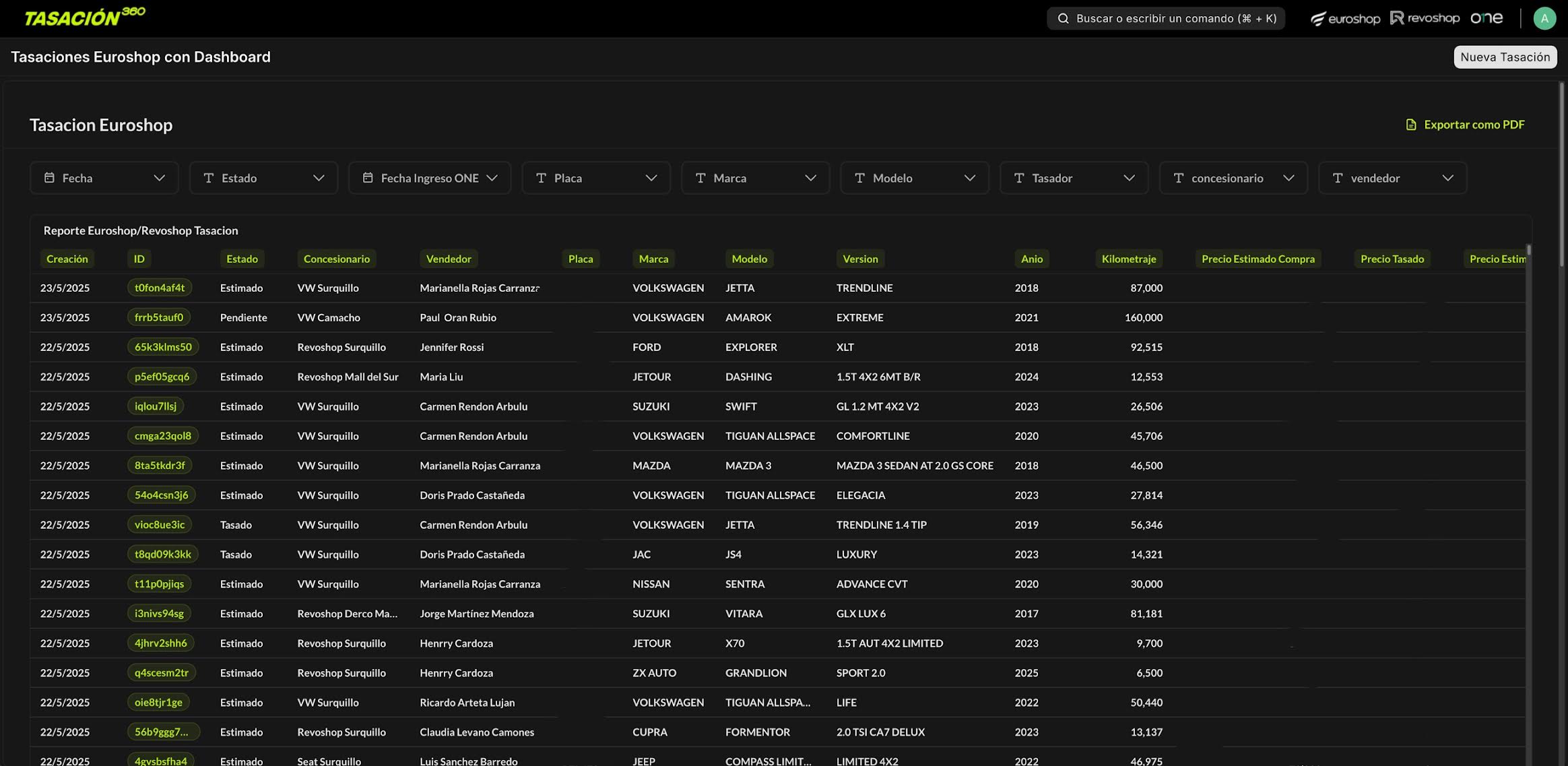Expand the Estado filter chevron
Screen dimensions: 1568x766
click(319, 178)
